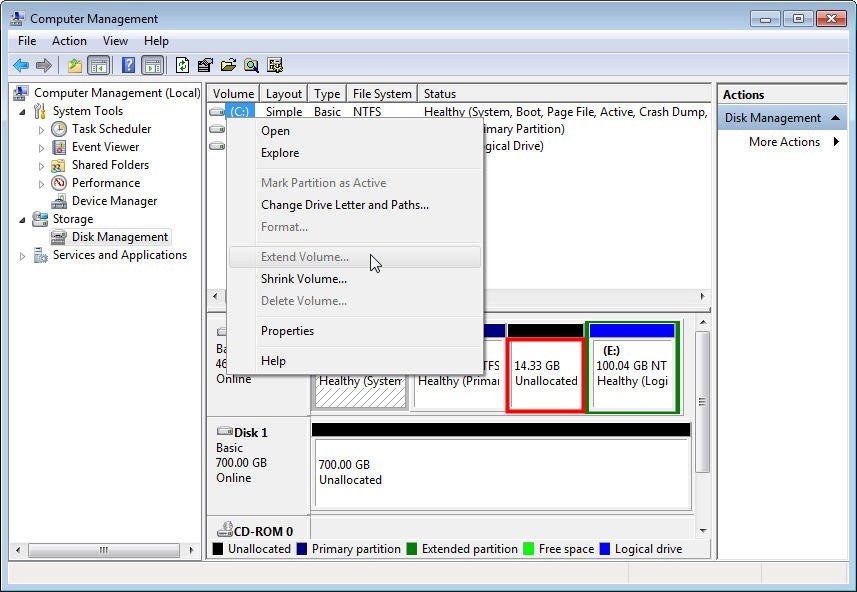Image resolution: width=857 pixels, height=592 pixels.
Task: Click the blue Help question mark icon
Action: (x=128, y=66)
